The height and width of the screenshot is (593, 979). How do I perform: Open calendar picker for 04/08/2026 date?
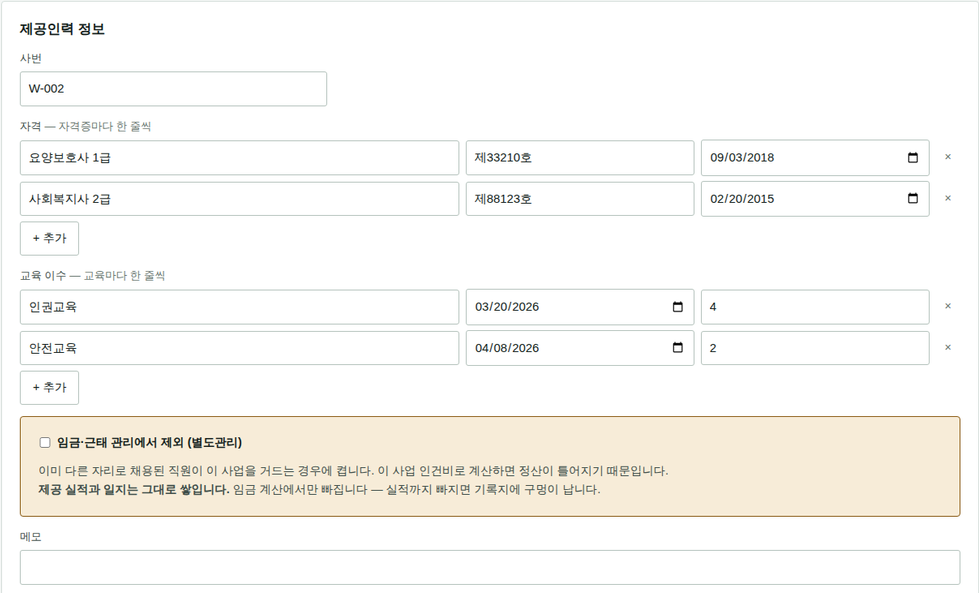(x=677, y=348)
